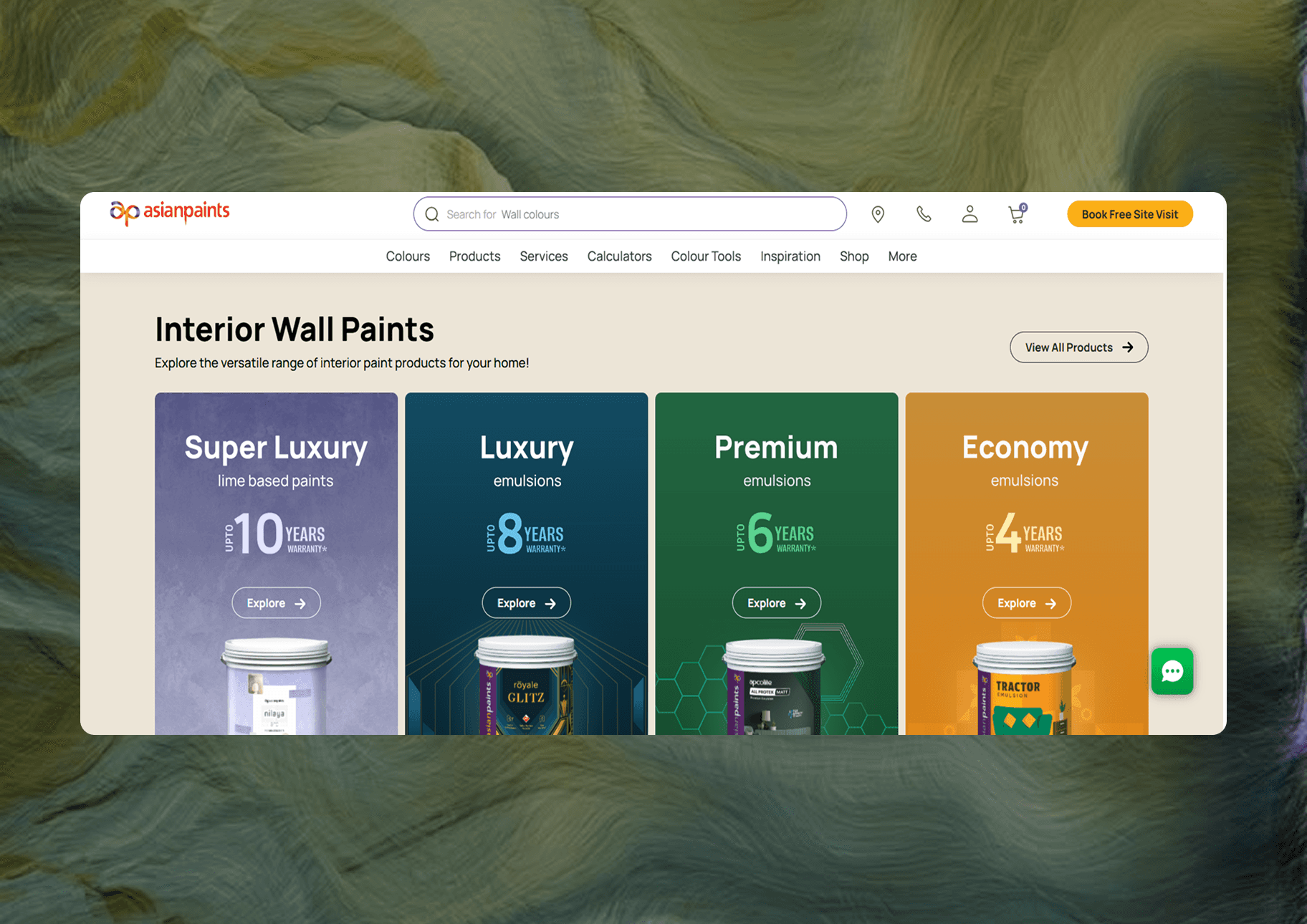1307x924 pixels.
Task: Explore Super Luxury lime based paints
Action: [x=276, y=603]
